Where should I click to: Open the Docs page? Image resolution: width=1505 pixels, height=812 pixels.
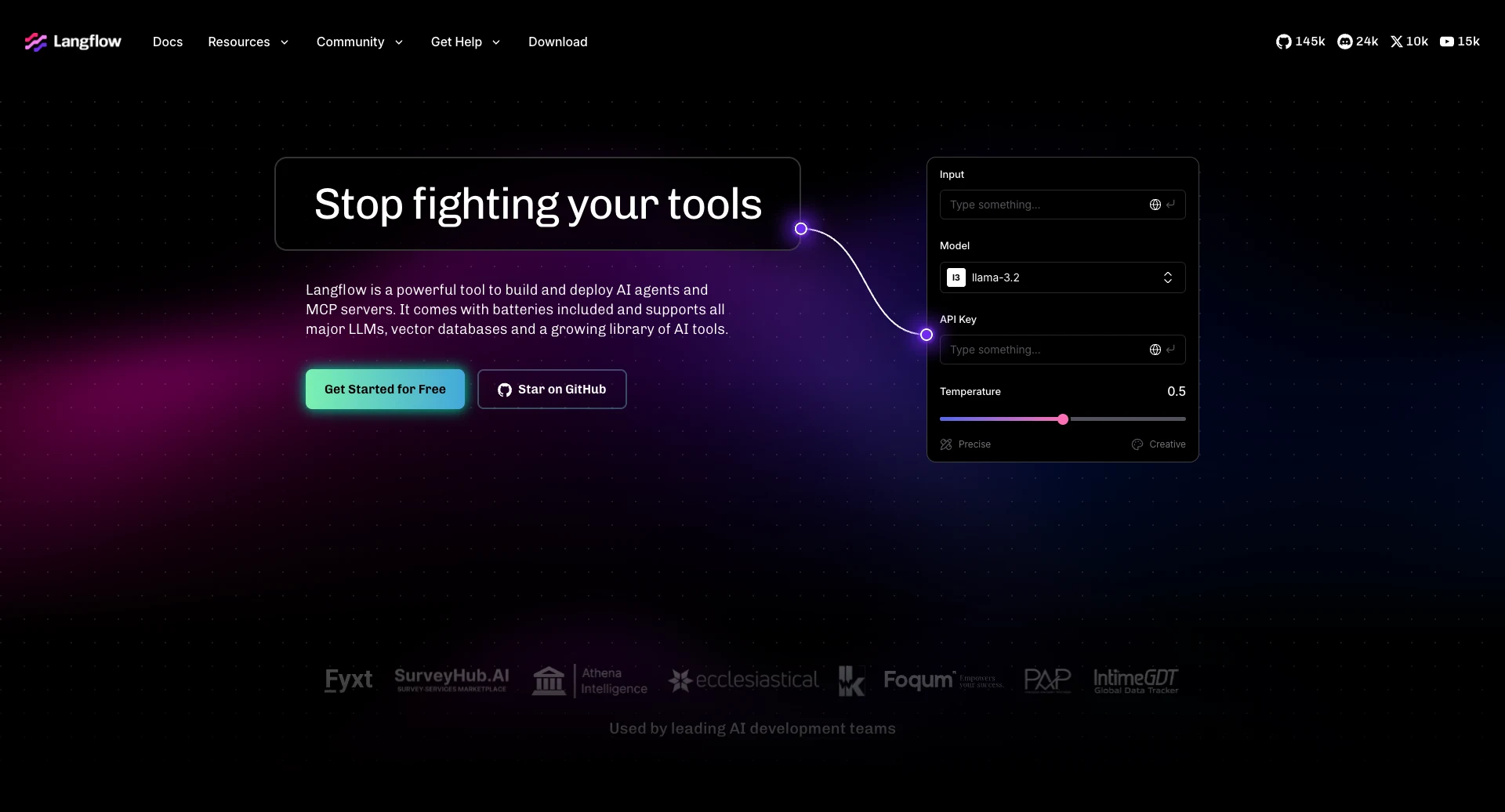(x=168, y=42)
